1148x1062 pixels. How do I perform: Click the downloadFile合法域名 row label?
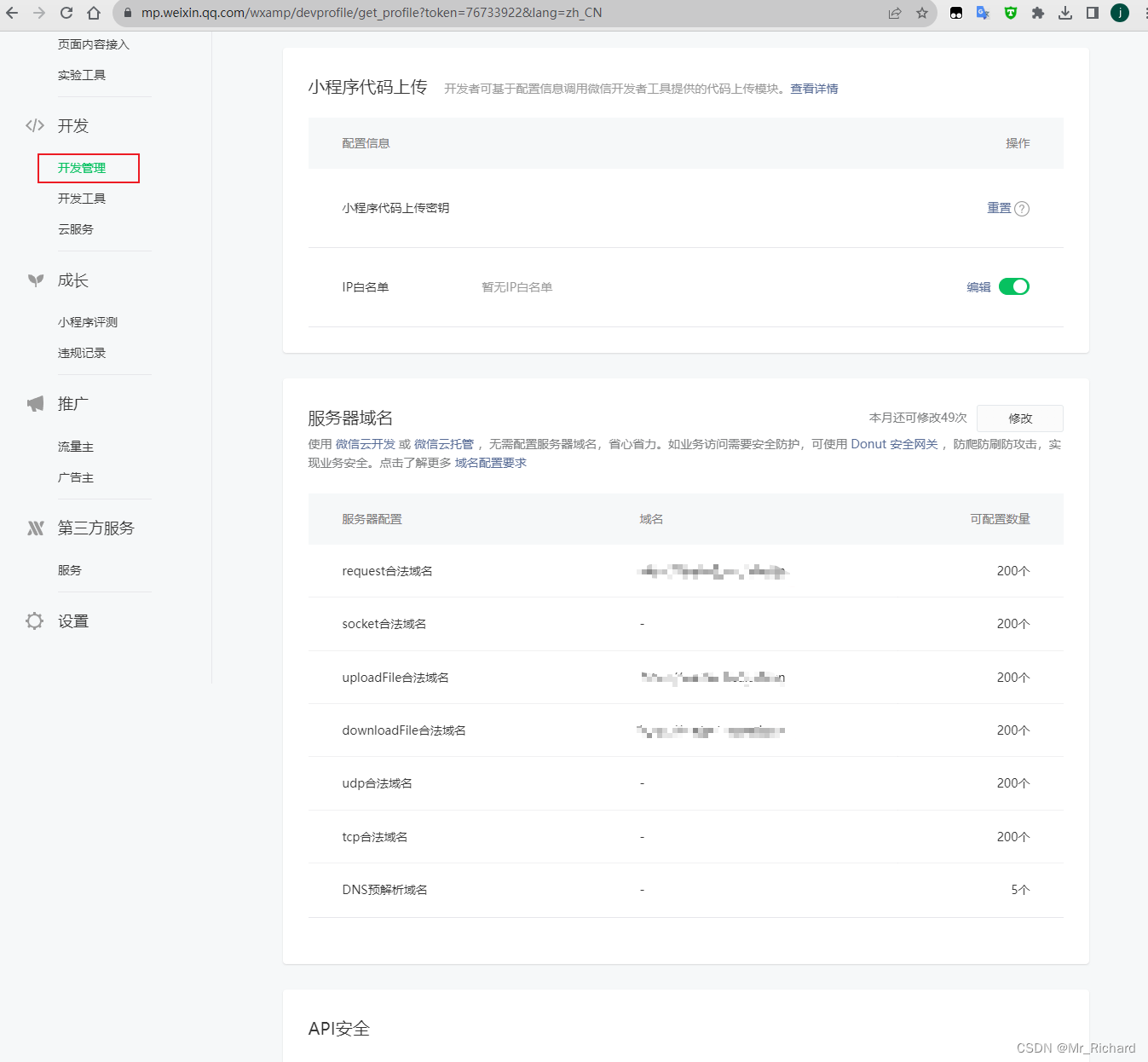(x=404, y=730)
